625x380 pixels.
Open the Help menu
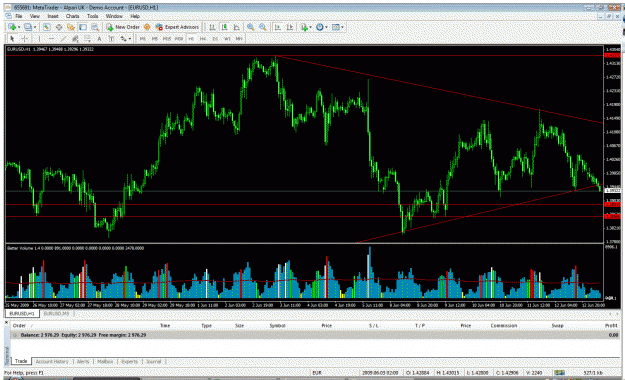point(135,16)
